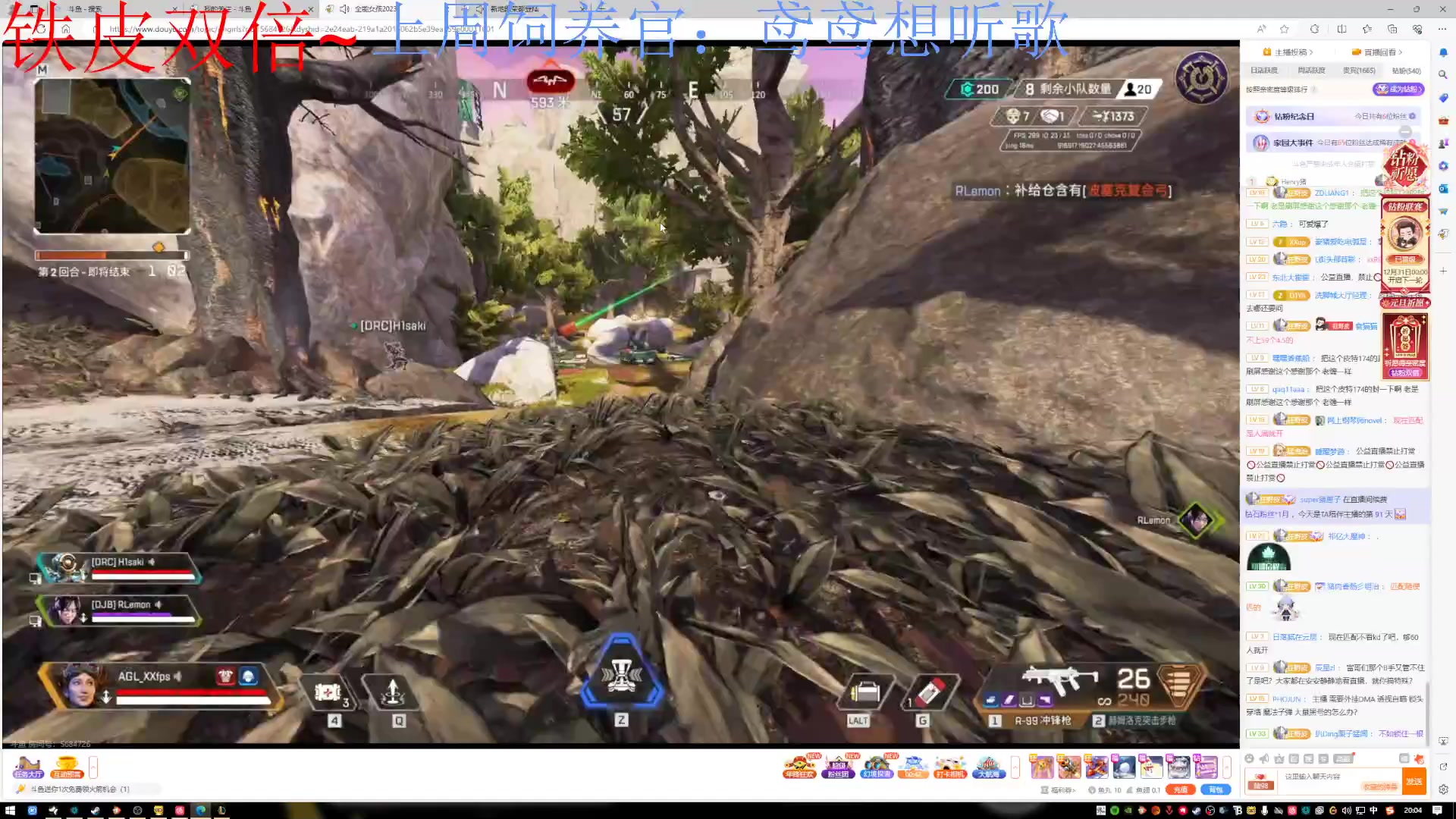Click username 东北大茬茬 in chat
This screenshot has width=1456, height=819.
(1291, 278)
